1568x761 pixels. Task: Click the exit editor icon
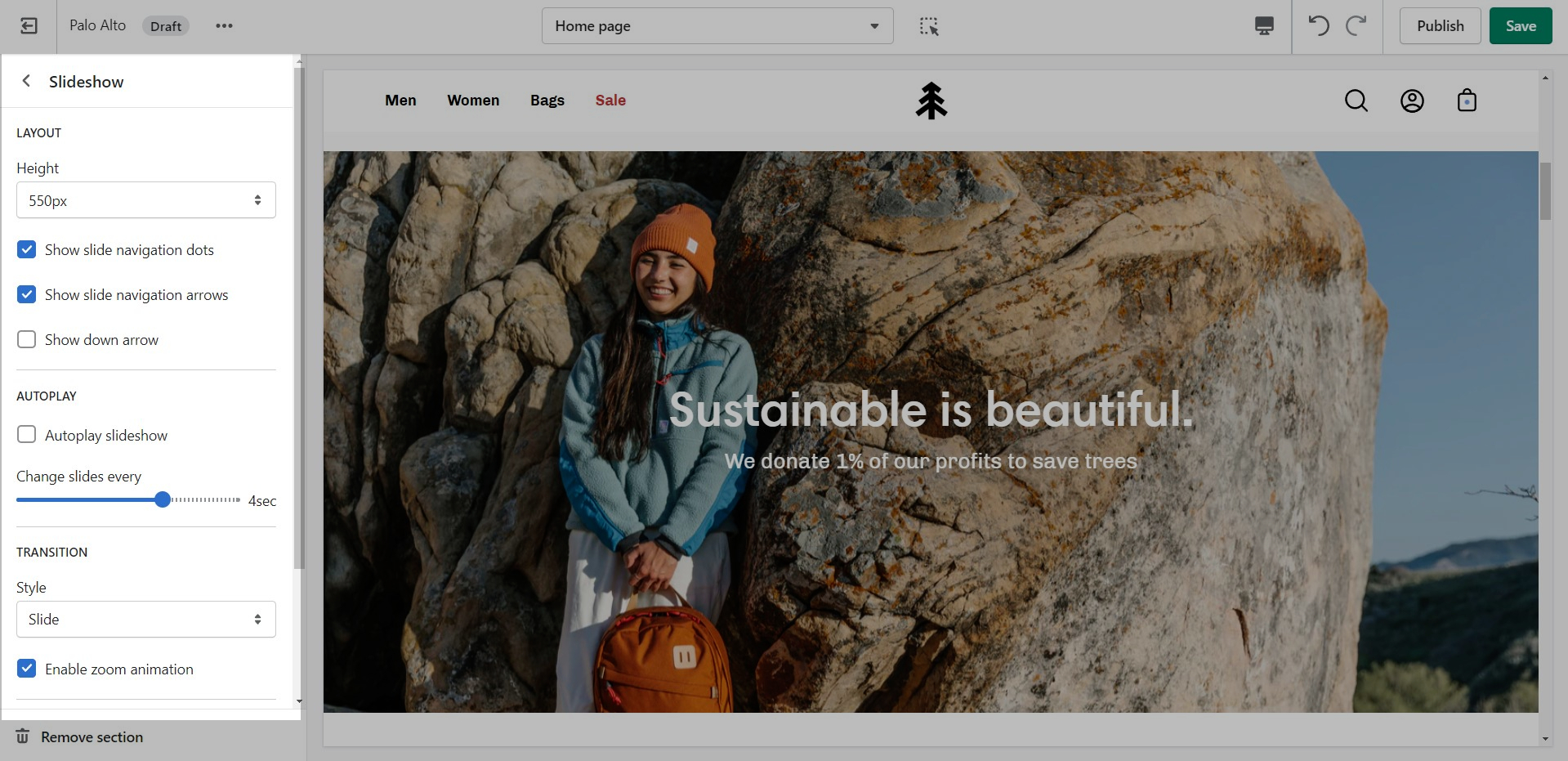click(29, 26)
